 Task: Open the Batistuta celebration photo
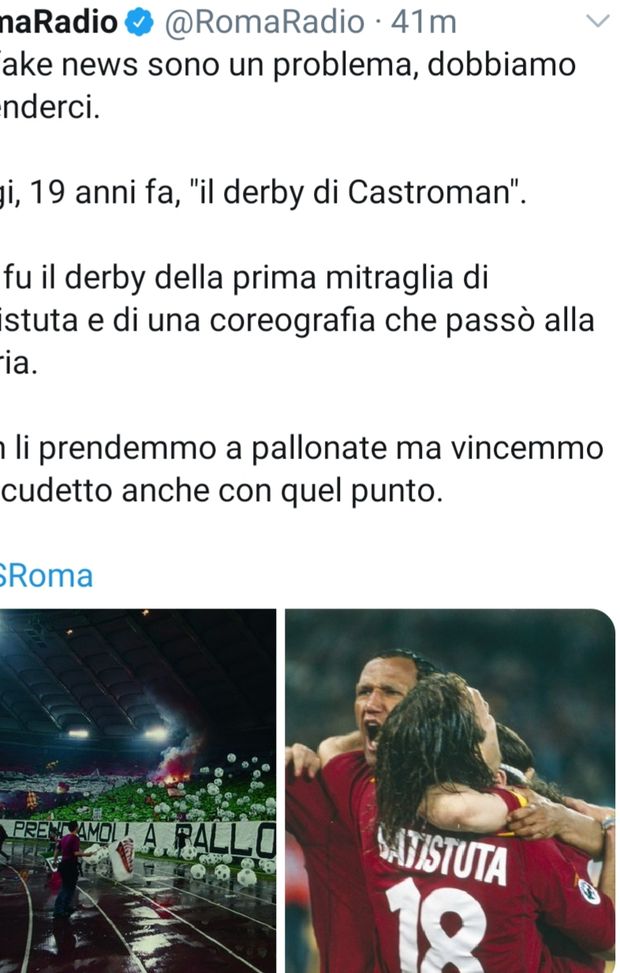click(x=450, y=791)
